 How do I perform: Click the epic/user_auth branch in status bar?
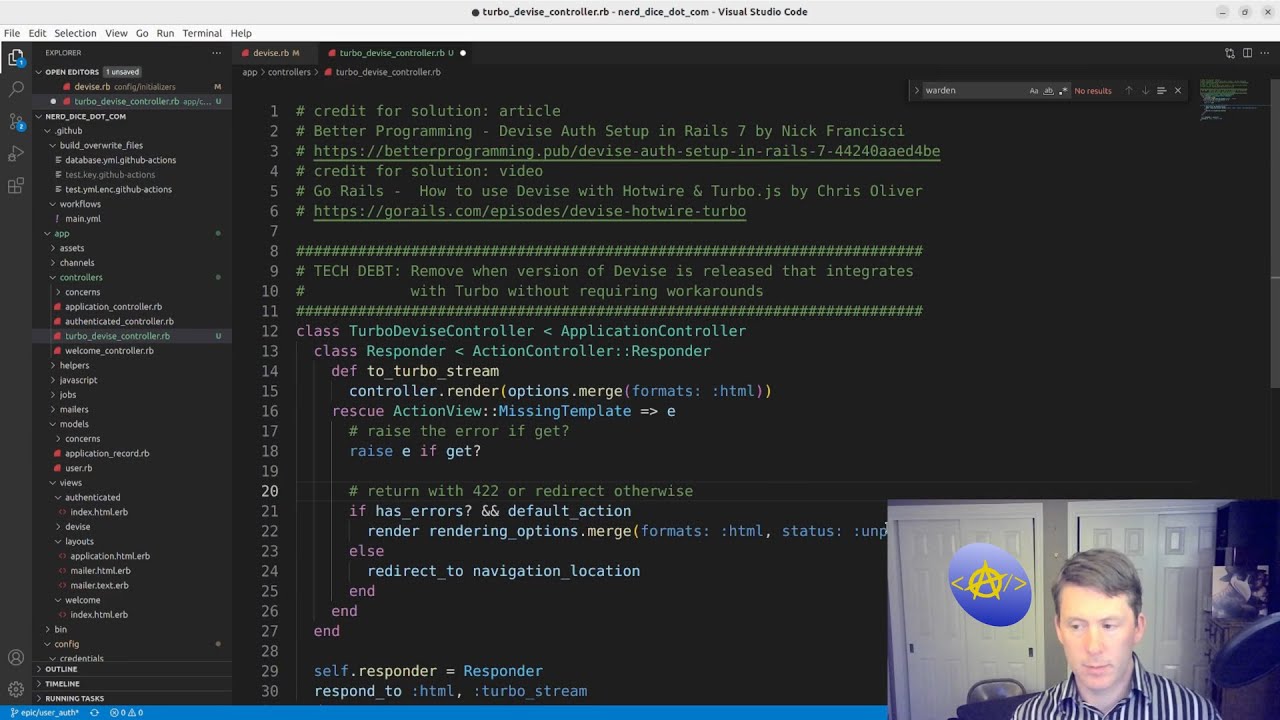click(x=44, y=713)
